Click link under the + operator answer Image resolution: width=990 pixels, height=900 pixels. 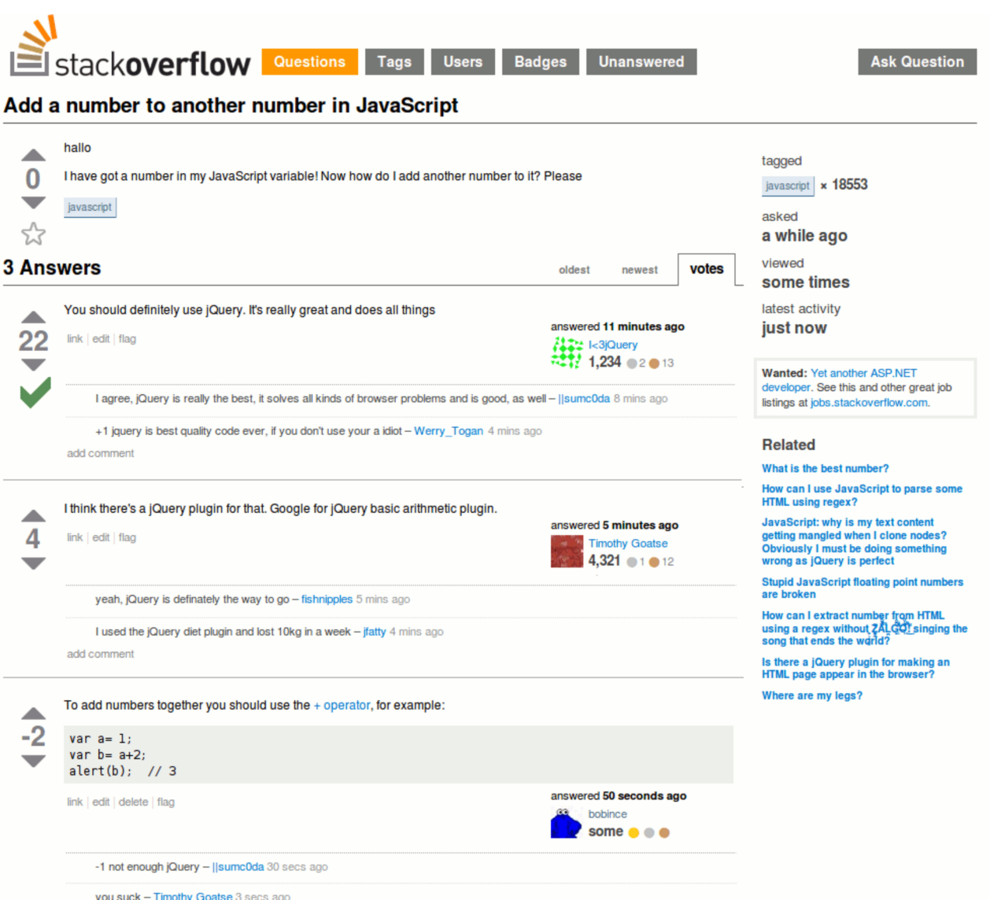tap(75, 802)
